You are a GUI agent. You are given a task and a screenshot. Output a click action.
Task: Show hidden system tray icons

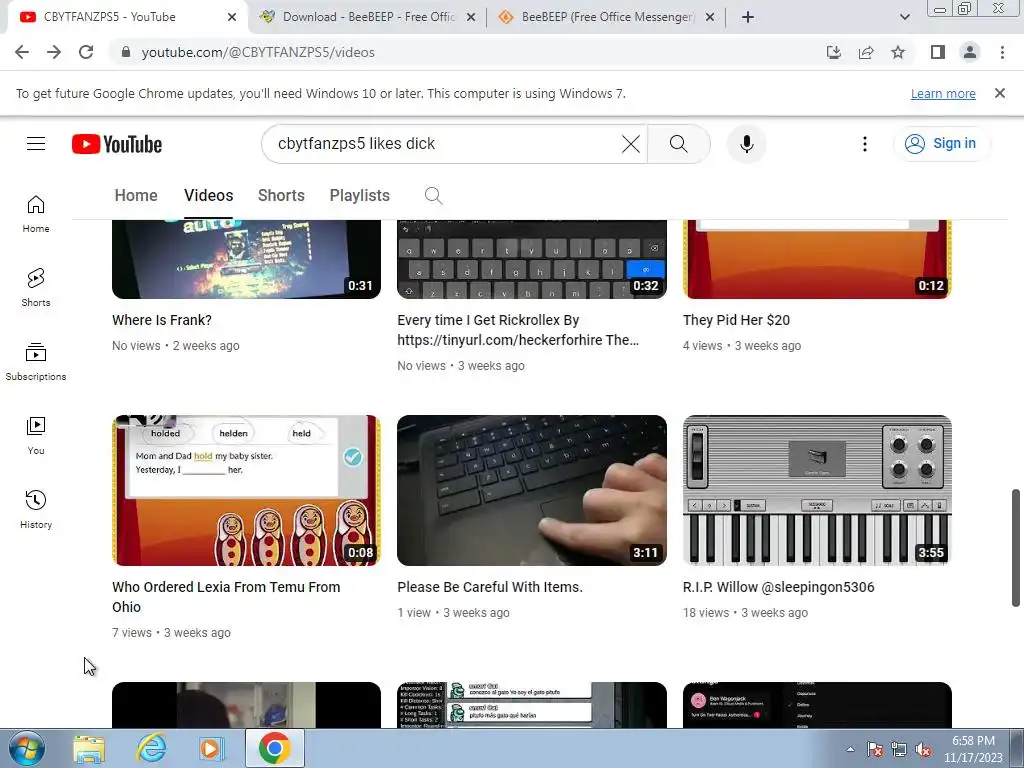pyautogui.click(x=850, y=749)
